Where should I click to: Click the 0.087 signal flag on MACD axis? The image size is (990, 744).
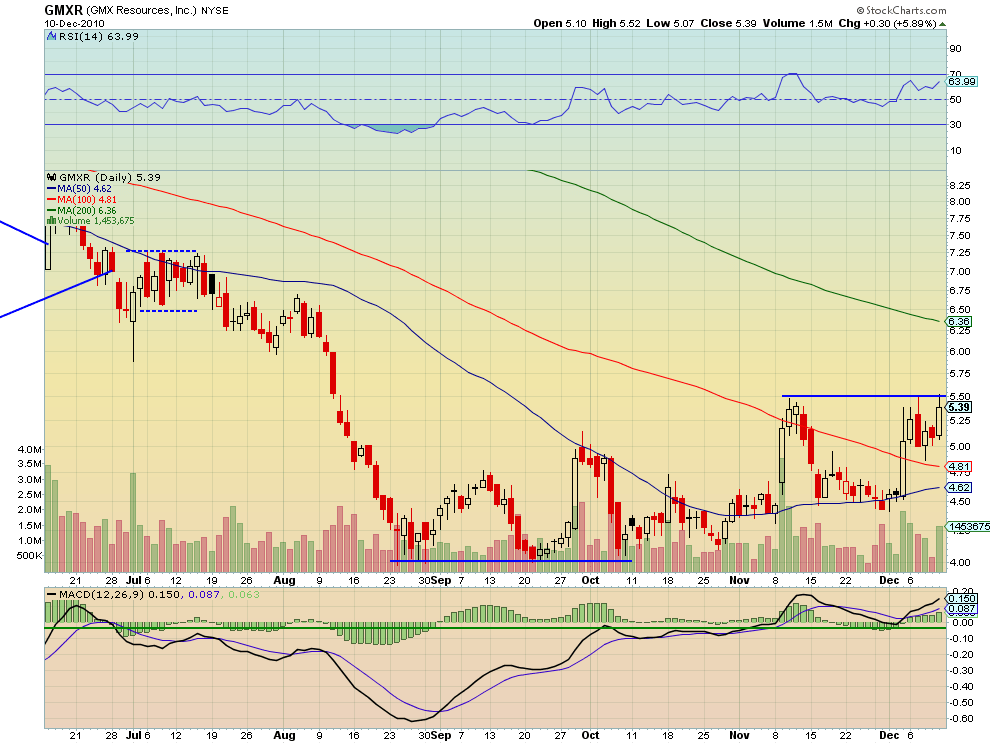click(x=962, y=609)
